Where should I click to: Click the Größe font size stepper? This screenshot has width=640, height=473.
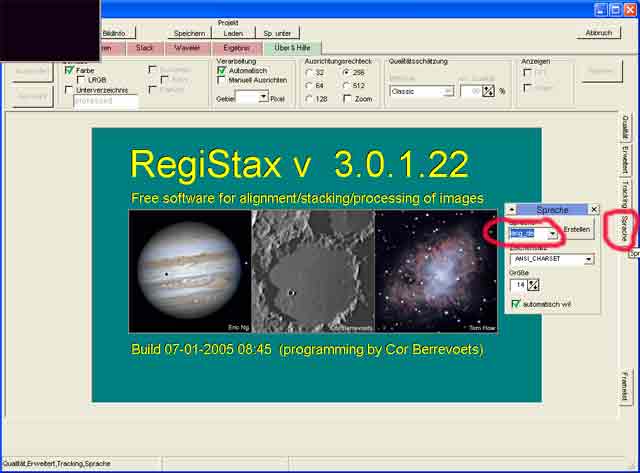coord(533,284)
